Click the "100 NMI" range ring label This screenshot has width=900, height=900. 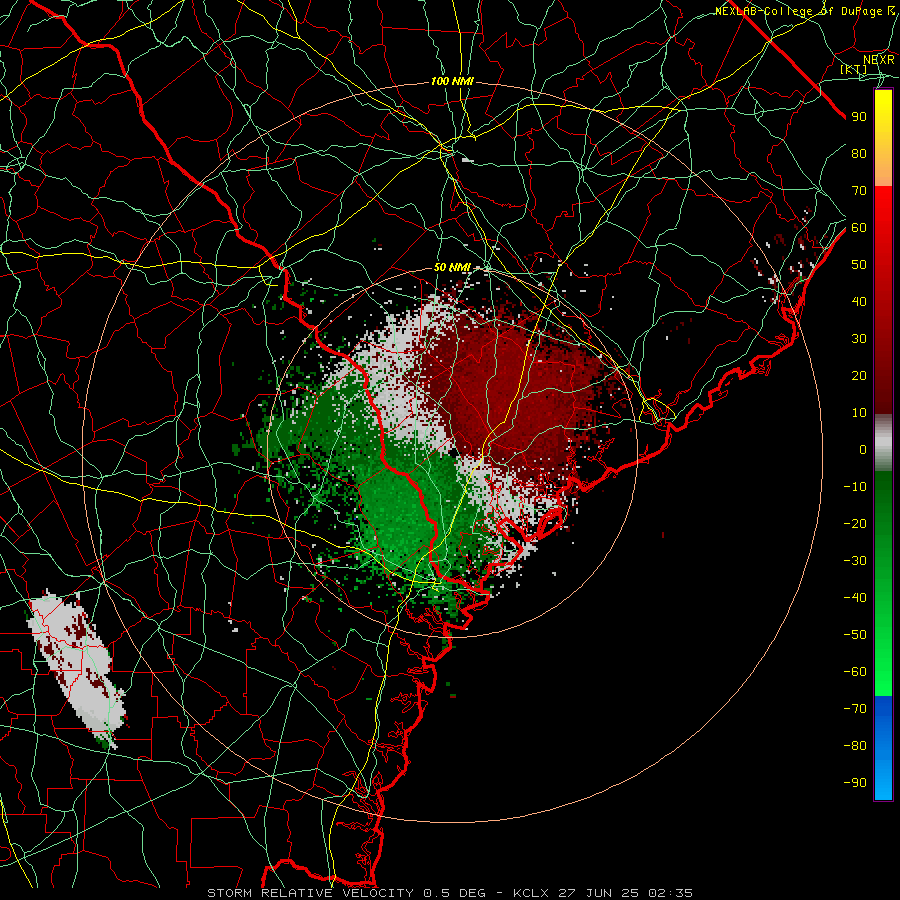(x=452, y=82)
